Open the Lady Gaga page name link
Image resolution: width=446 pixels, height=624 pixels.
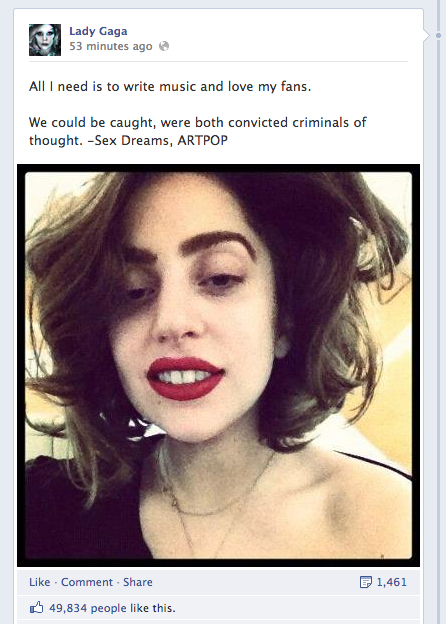click(98, 31)
